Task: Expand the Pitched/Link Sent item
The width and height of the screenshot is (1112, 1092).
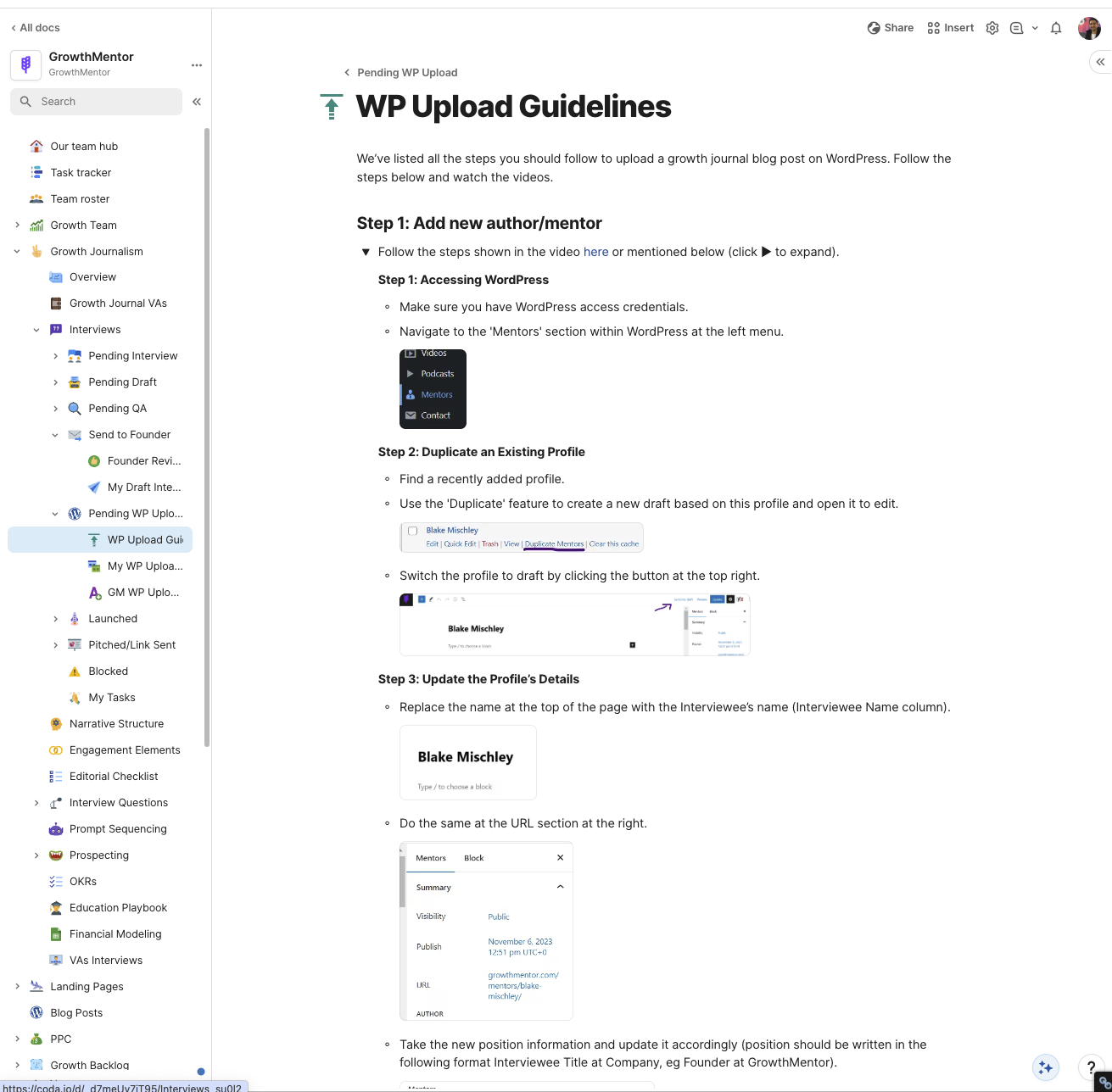Action: click(x=55, y=645)
